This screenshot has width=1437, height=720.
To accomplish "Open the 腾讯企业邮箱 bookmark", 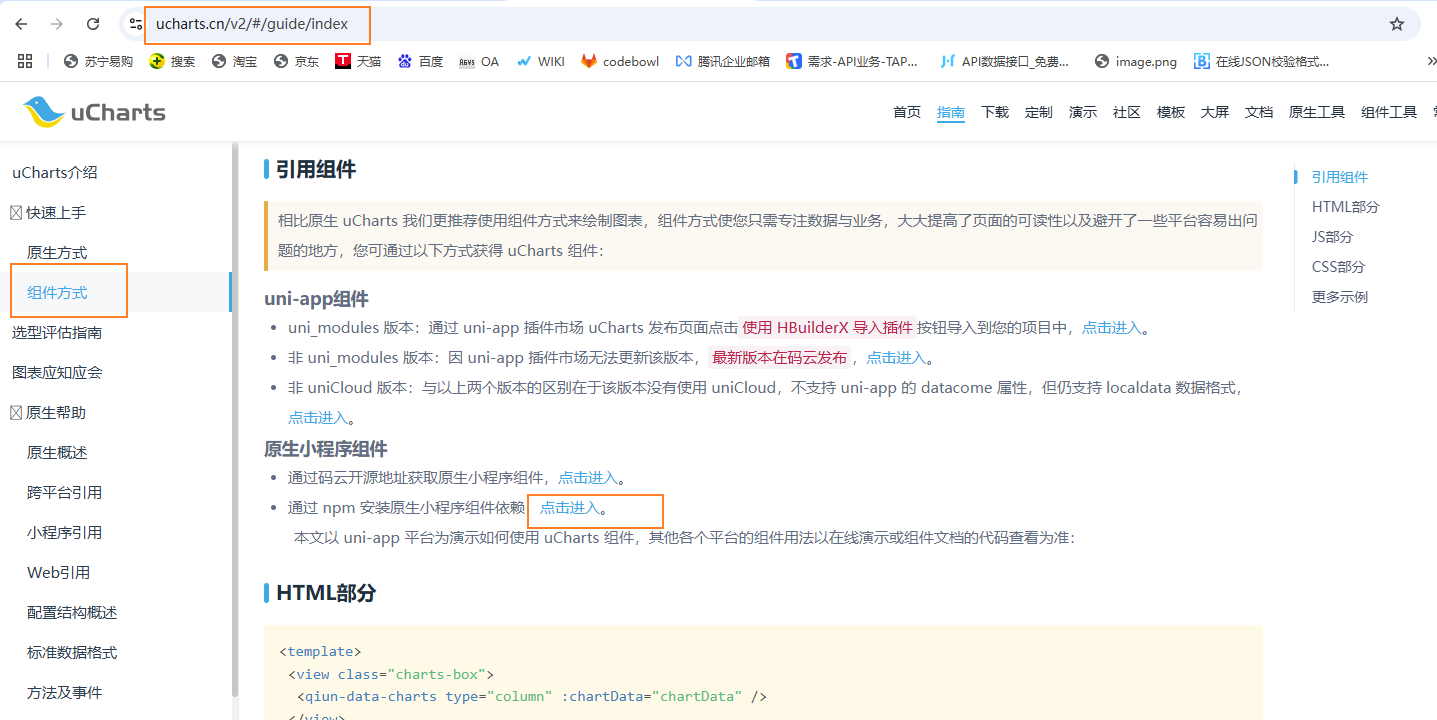I will click(x=722, y=61).
